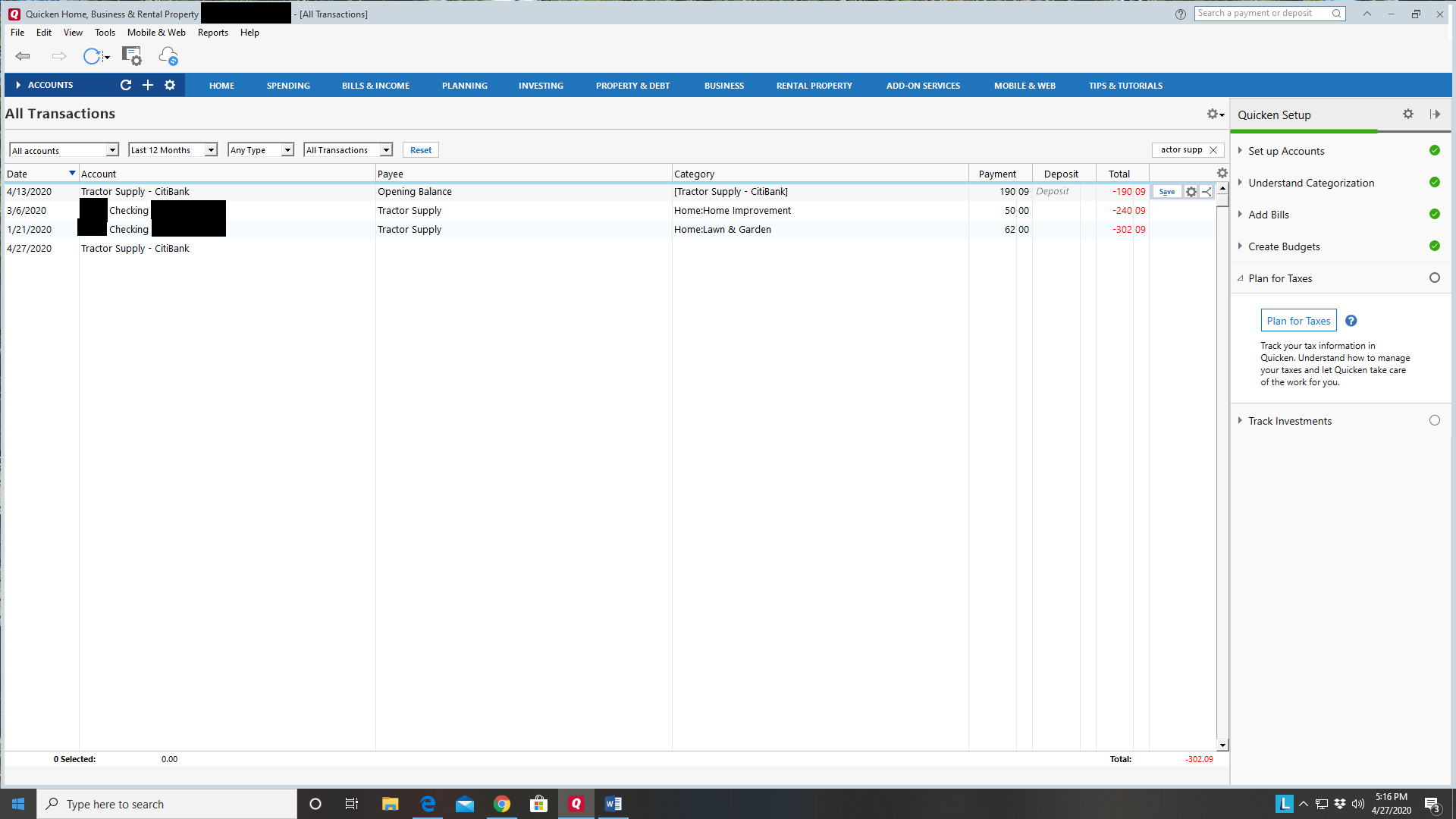Viewport: 1456px width, 819px height.
Task: Open accounts bar gear settings icon
Action: 170,85
